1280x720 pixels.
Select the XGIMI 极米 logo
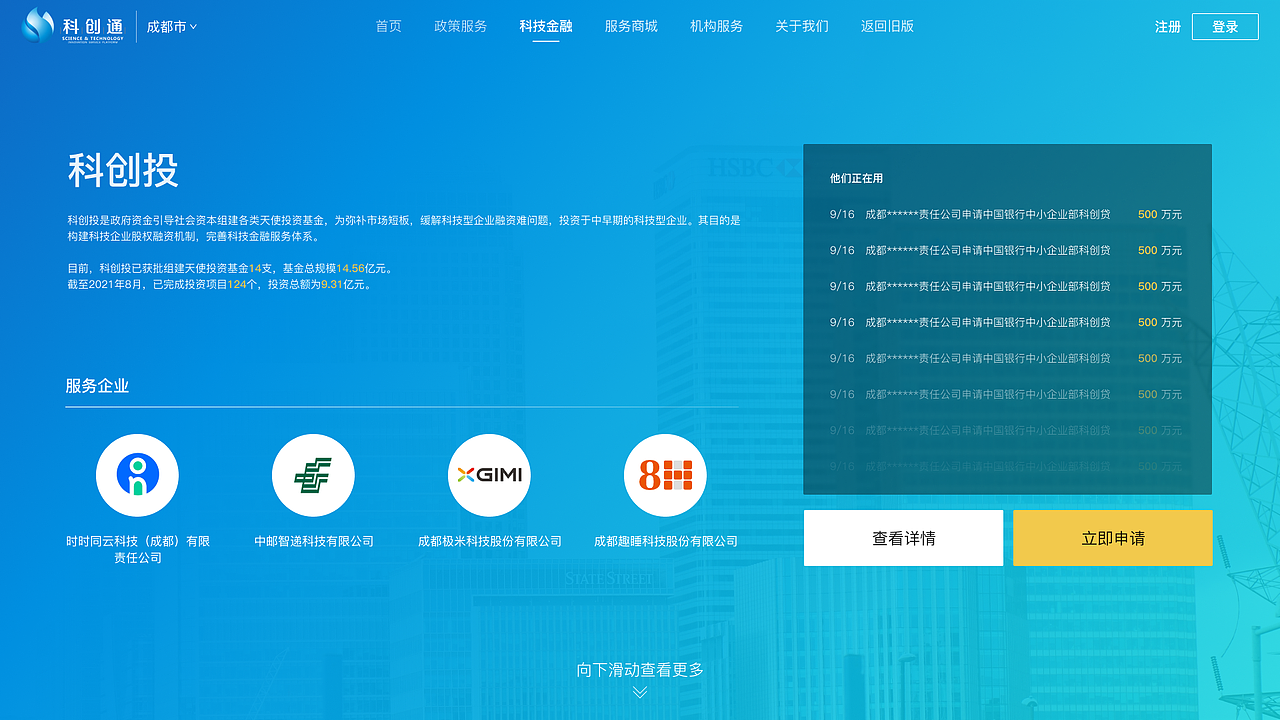click(x=489, y=475)
